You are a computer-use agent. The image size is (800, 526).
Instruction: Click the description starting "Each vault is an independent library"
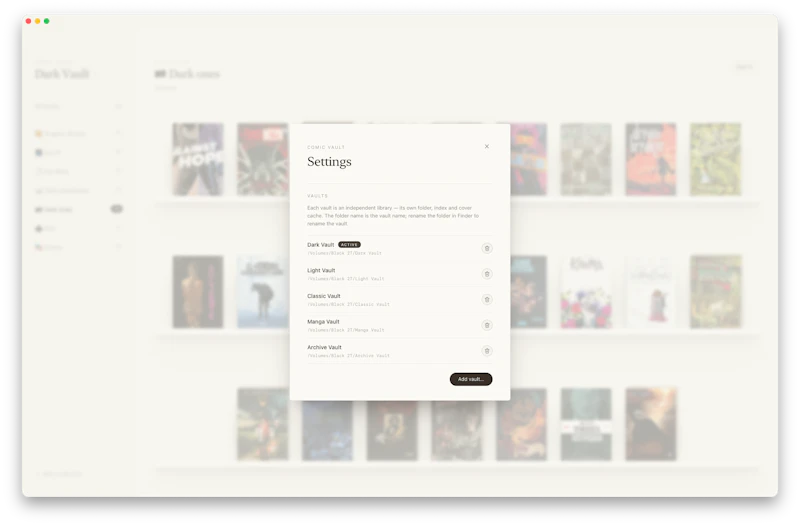coord(393,216)
